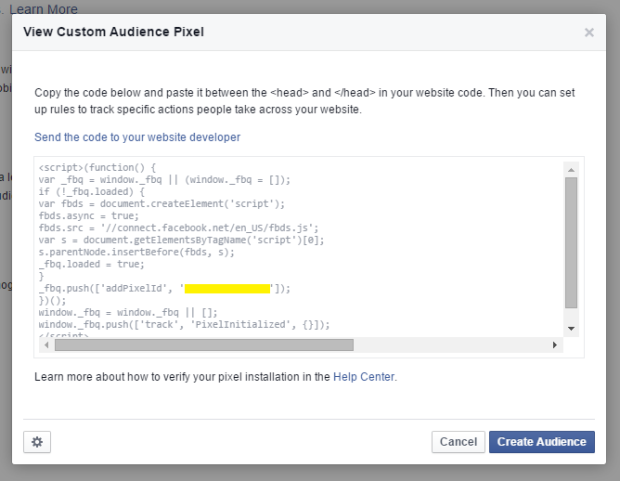The width and height of the screenshot is (620, 481).
Task: Click the 'PixelInitialized' track code line
Action: pos(184,324)
